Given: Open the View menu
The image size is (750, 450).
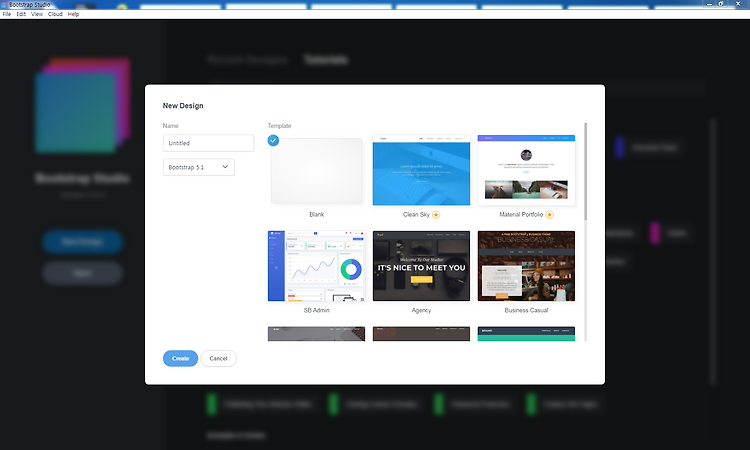Looking at the screenshot, I should click(x=37, y=14).
